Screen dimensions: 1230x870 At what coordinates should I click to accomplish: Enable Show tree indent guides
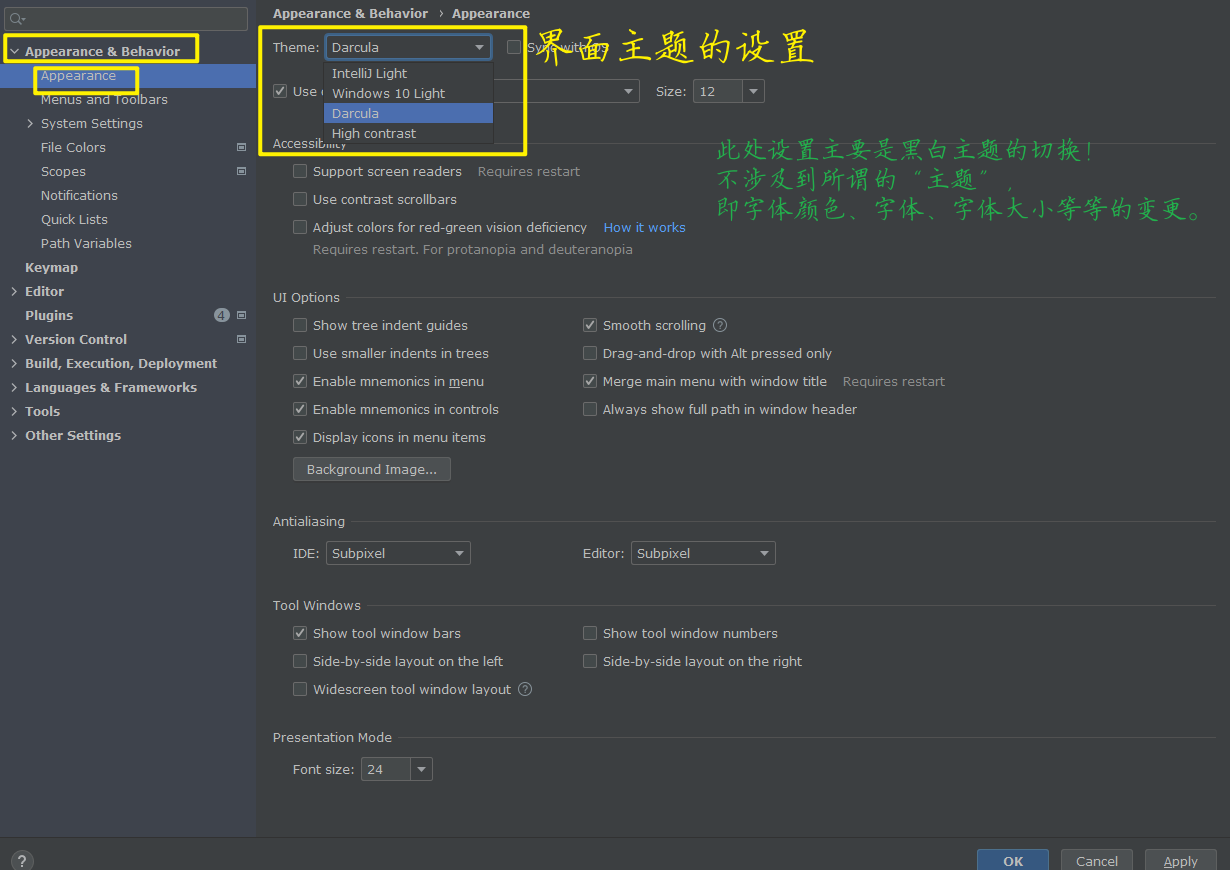(300, 325)
